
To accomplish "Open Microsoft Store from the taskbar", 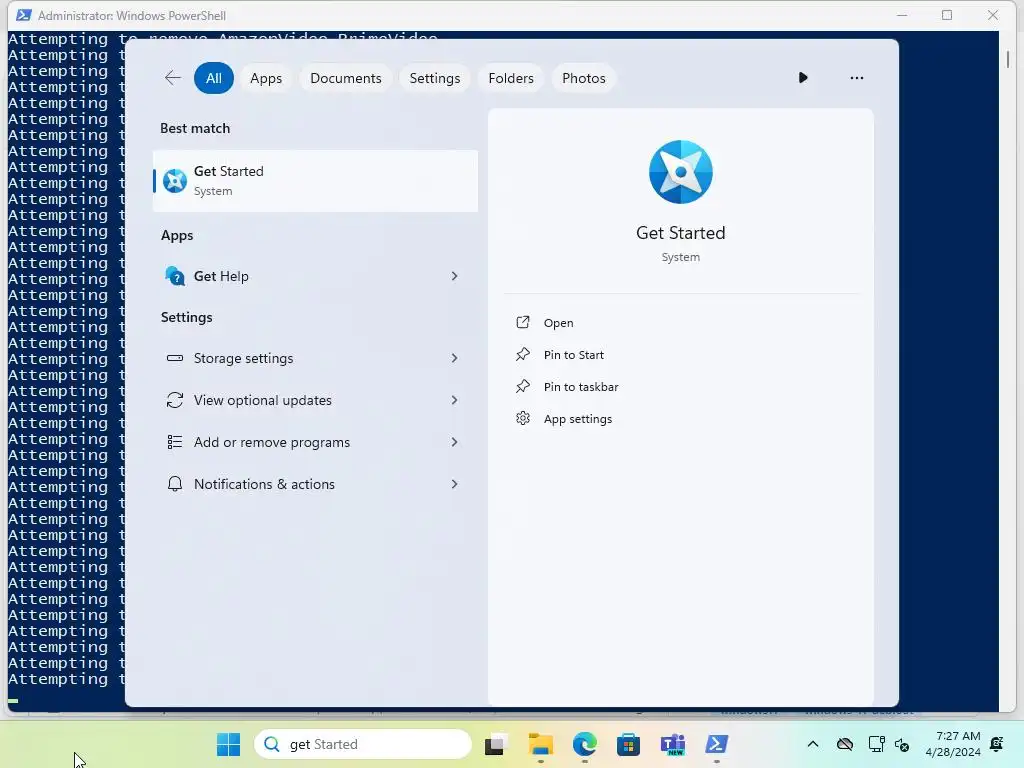I will click(x=628, y=744).
